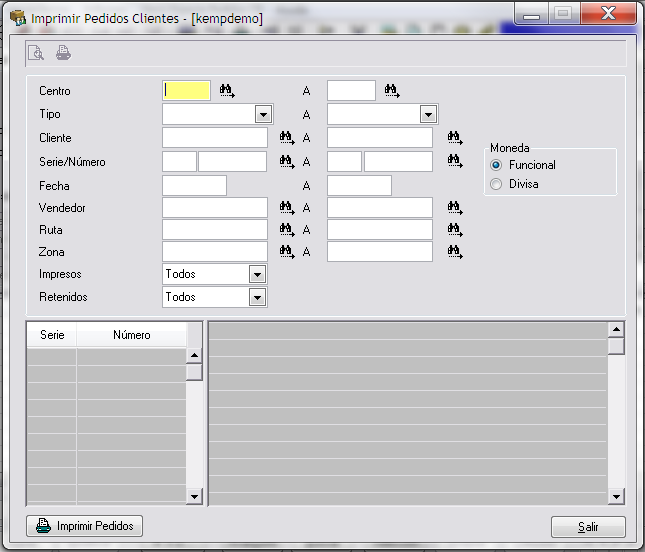This screenshot has height=552, width=645.
Task: Click down arrow of right grid scrollbar
Action: coord(616,496)
